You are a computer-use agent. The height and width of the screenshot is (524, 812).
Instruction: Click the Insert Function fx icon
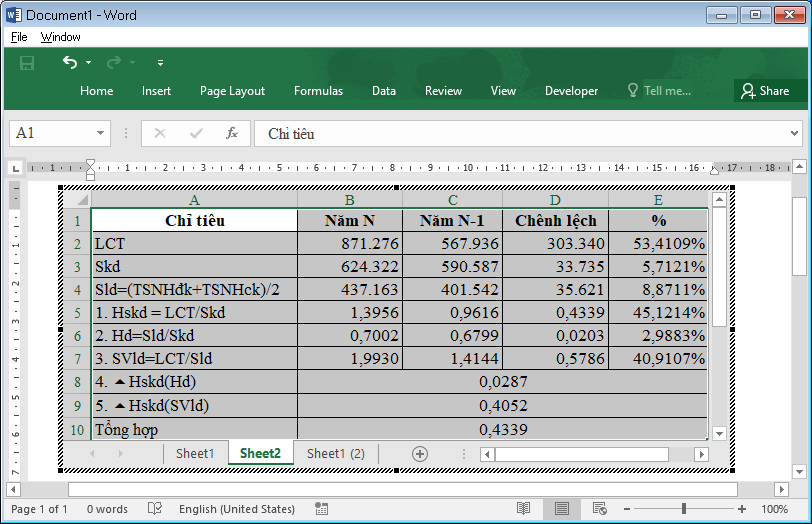pos(232,133)
